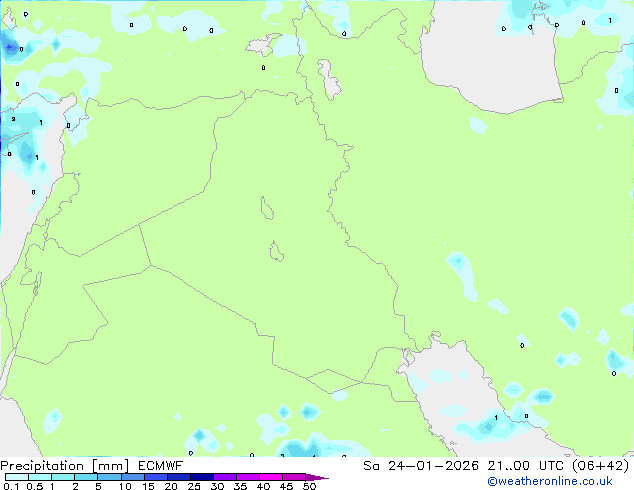Pick the 15–20 mm legend color swatch
The height and width of the screenshot is (490, 634).
click(156, 477)
